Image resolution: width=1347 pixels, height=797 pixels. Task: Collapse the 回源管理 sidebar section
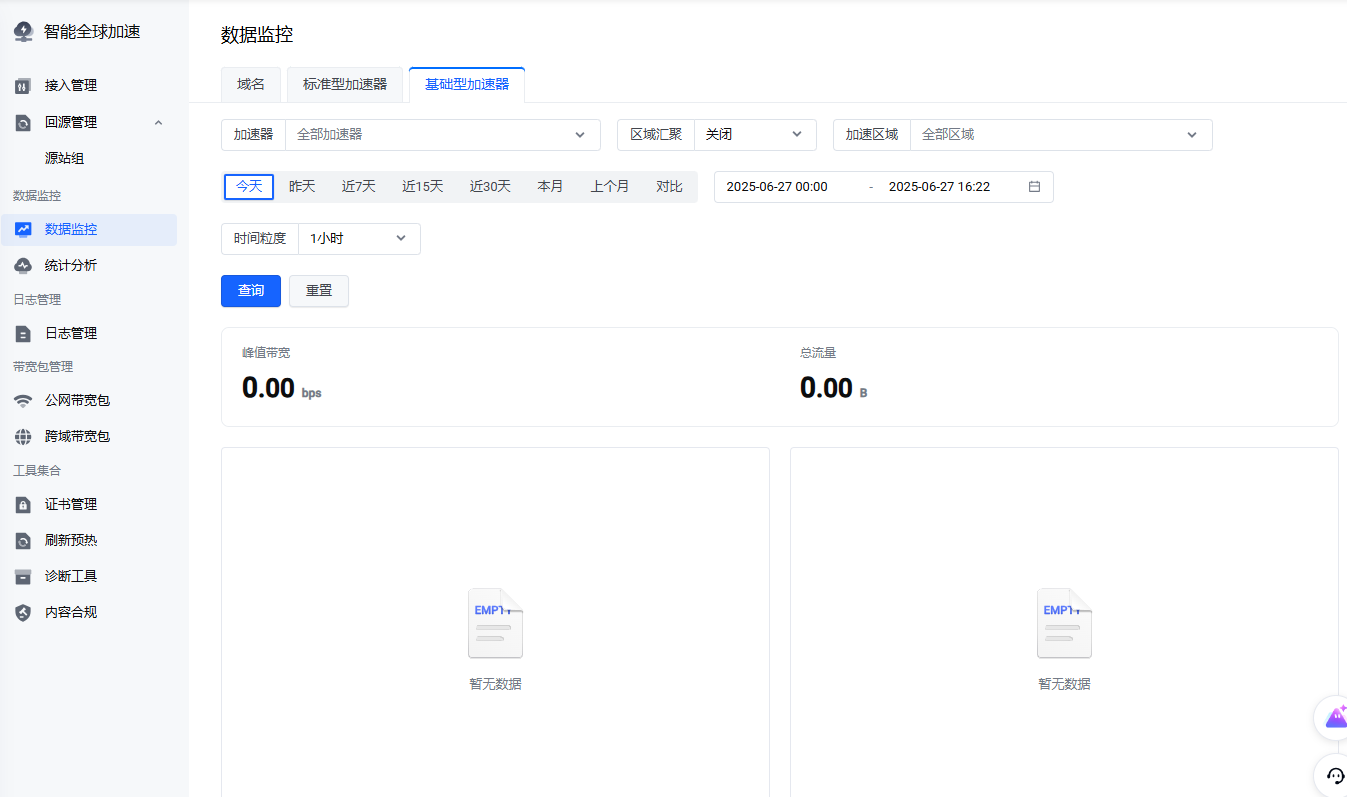(158, 122)
